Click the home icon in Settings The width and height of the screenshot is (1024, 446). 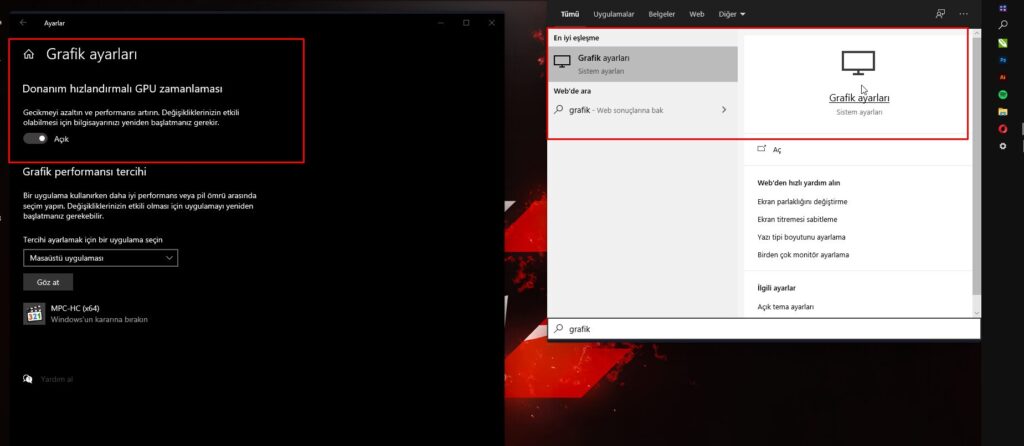point(28,55)
